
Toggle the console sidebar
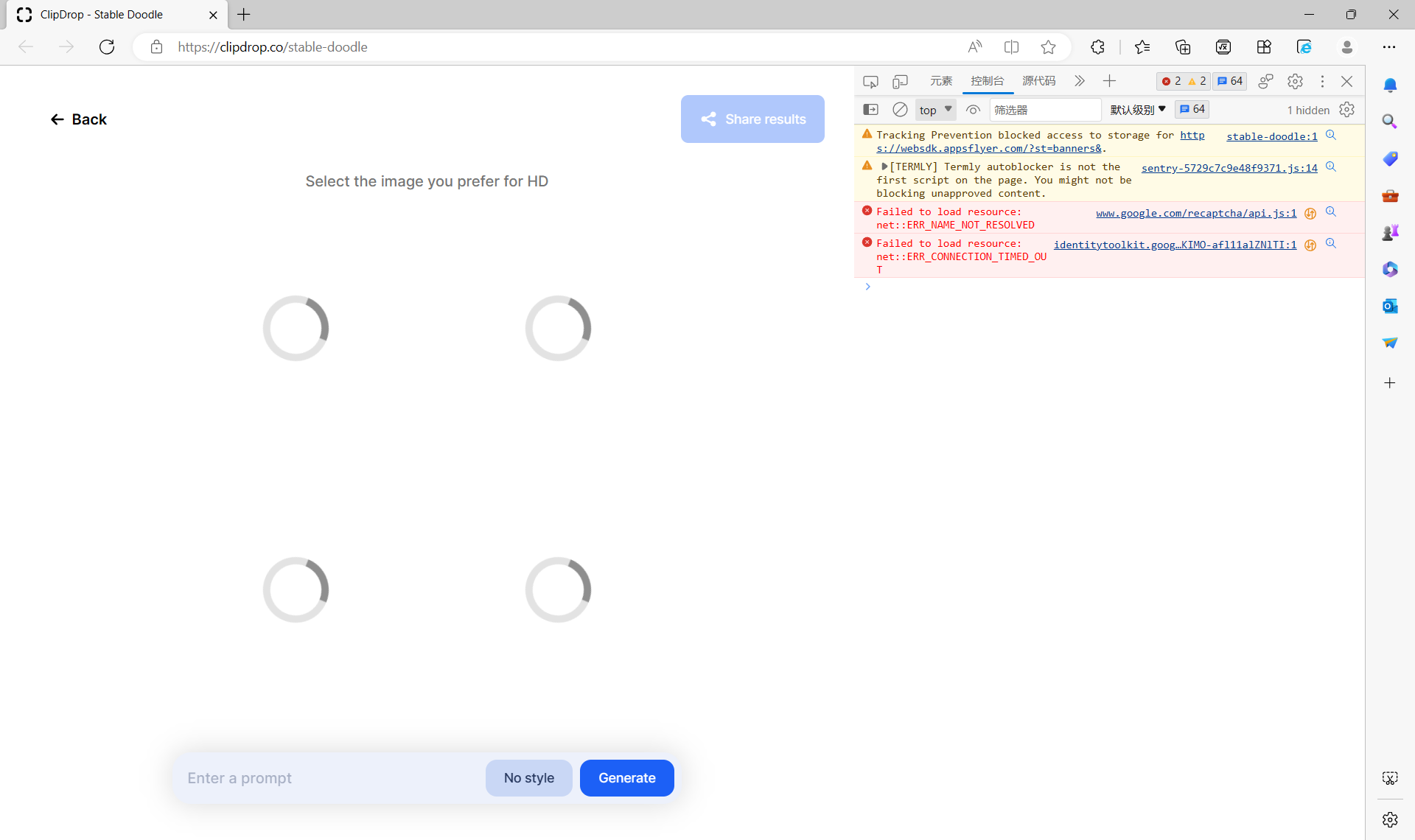(870, 110)
